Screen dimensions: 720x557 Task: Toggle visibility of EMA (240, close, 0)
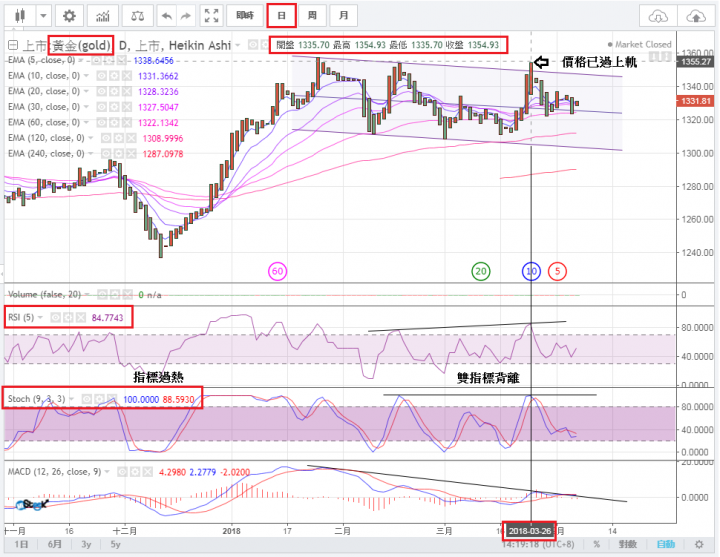tap(106, 154)
